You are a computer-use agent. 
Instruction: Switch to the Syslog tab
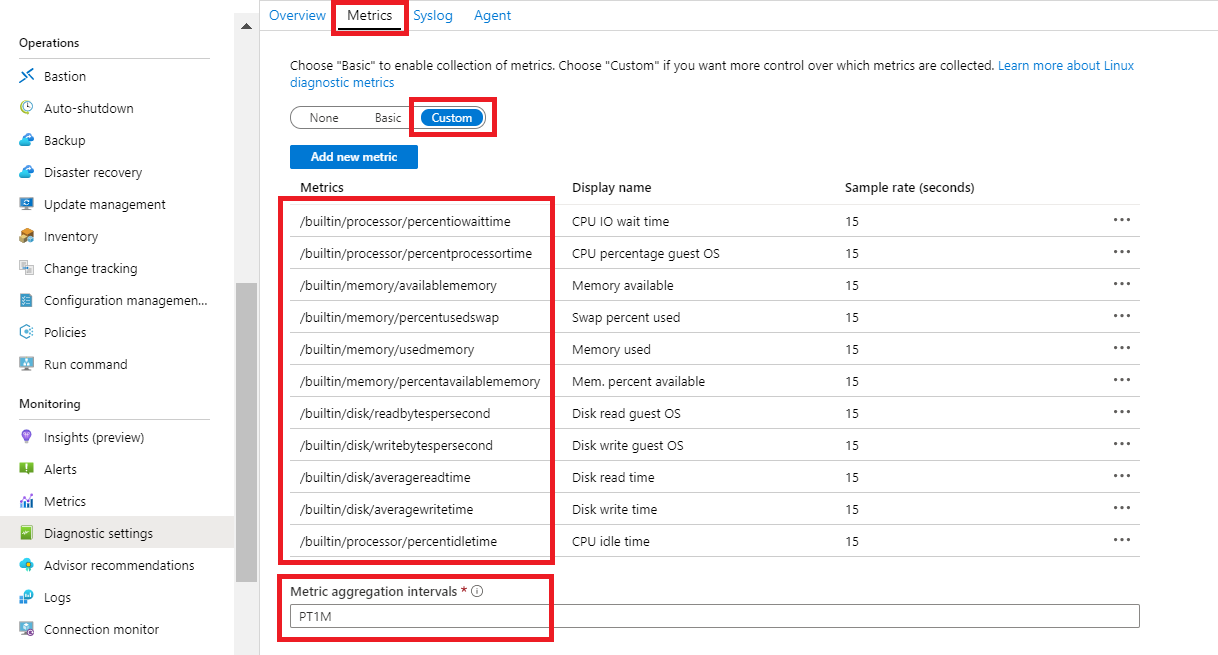[433, 15]
